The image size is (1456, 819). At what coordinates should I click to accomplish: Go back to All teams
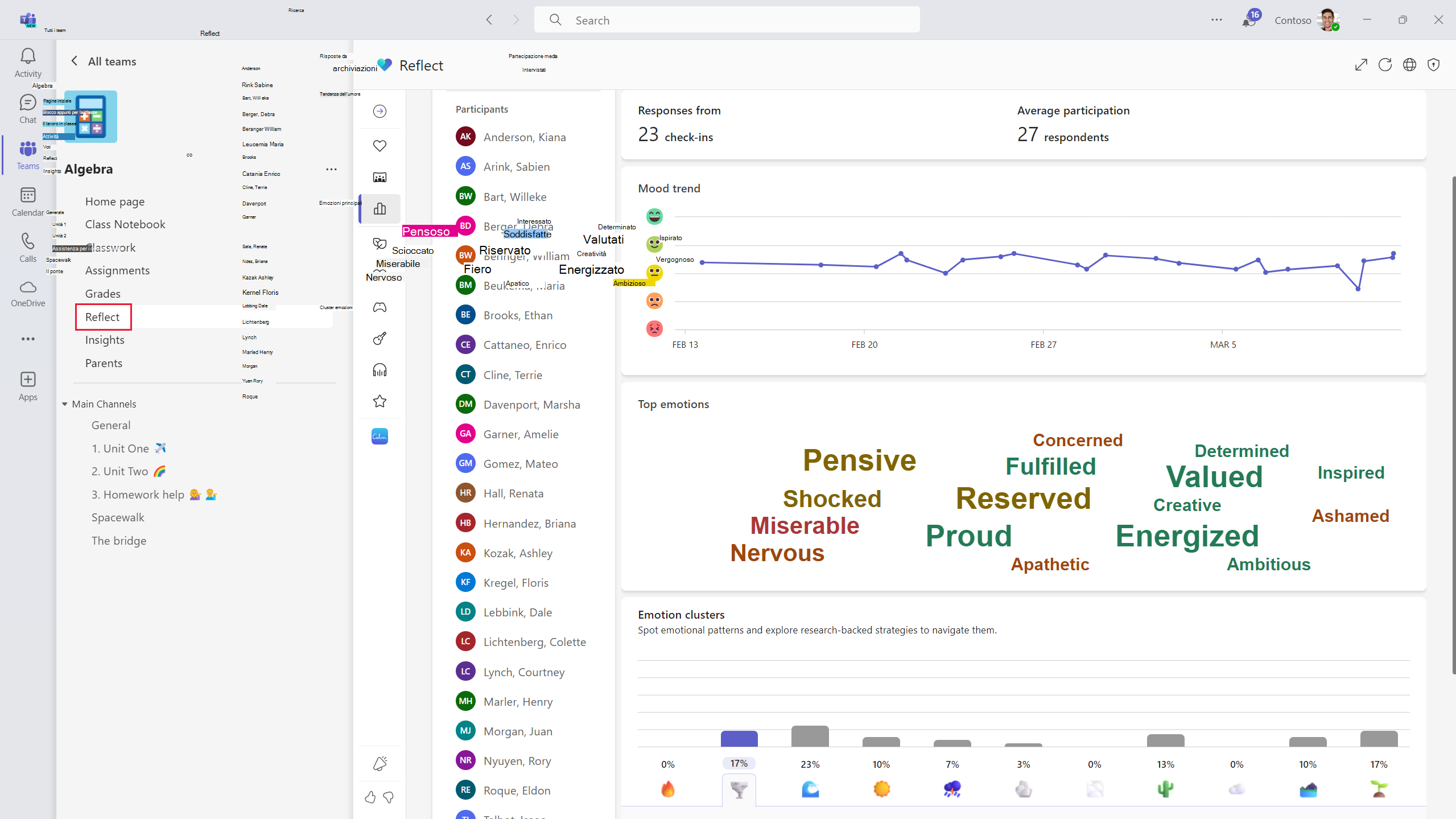[x=103, y=61]
